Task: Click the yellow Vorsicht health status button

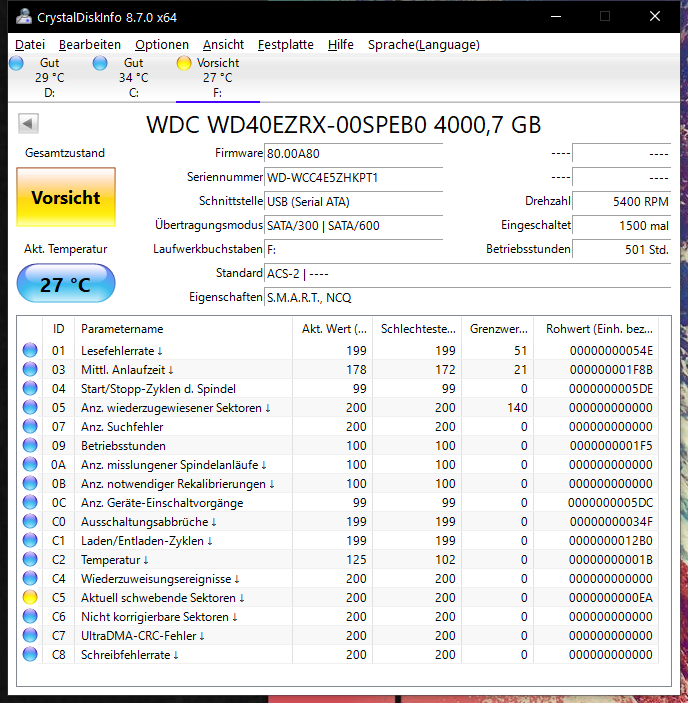Action: pos(66,197)
